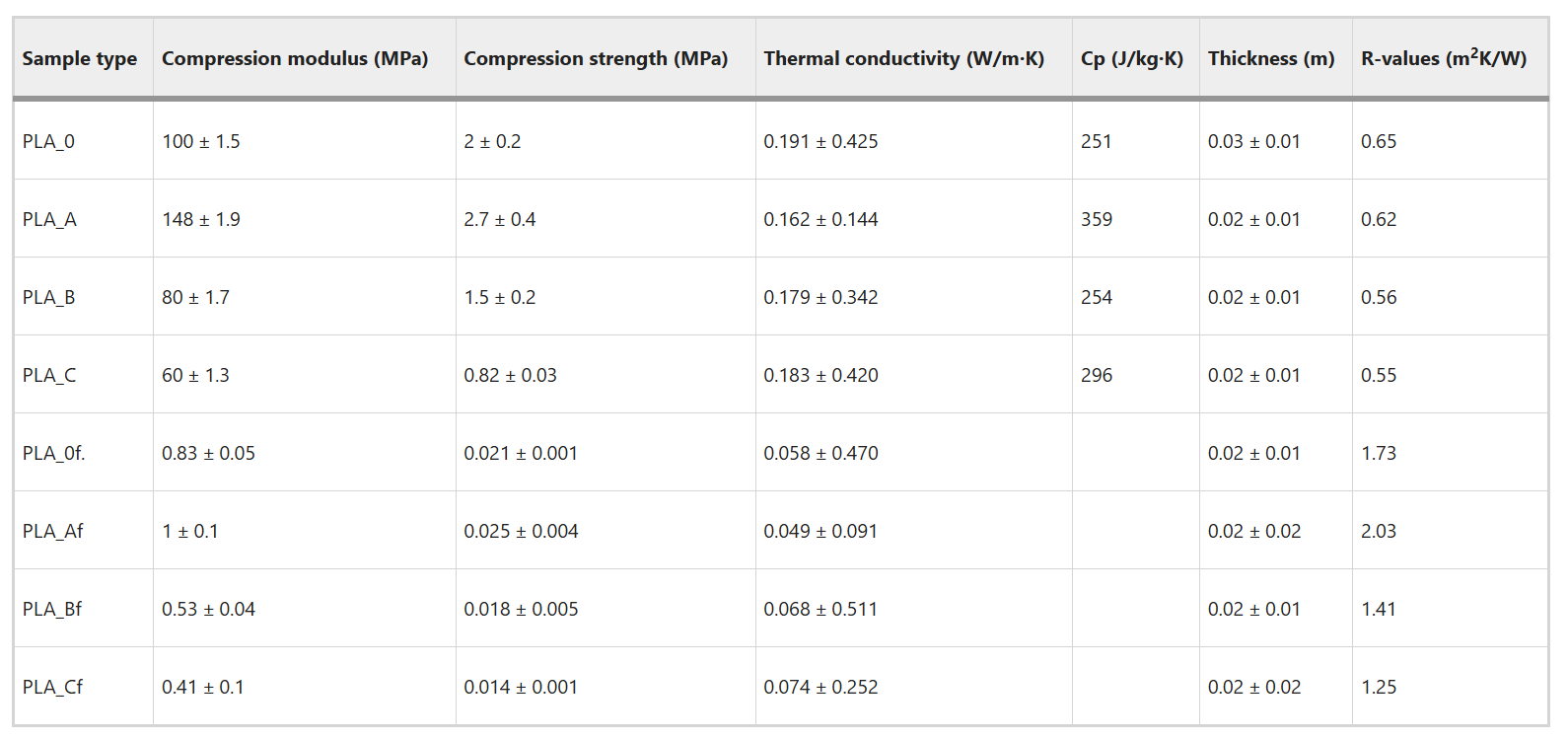
Task: Select the Compression modulus (MPa) header
Action: 295,59
